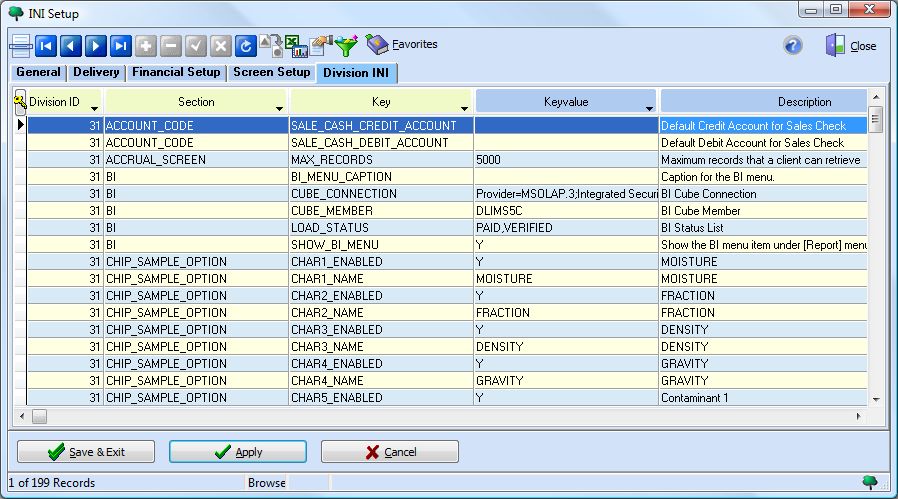Jump to the last record
Viewport: 898px width, 499px height.
pyautogui.click(x=120, y=46)
